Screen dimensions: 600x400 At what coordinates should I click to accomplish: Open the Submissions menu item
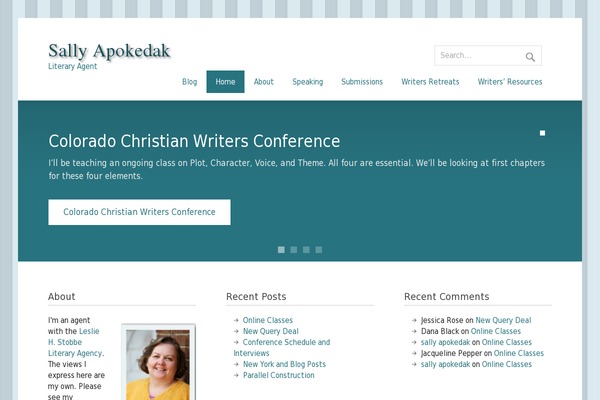click(362, 82)
